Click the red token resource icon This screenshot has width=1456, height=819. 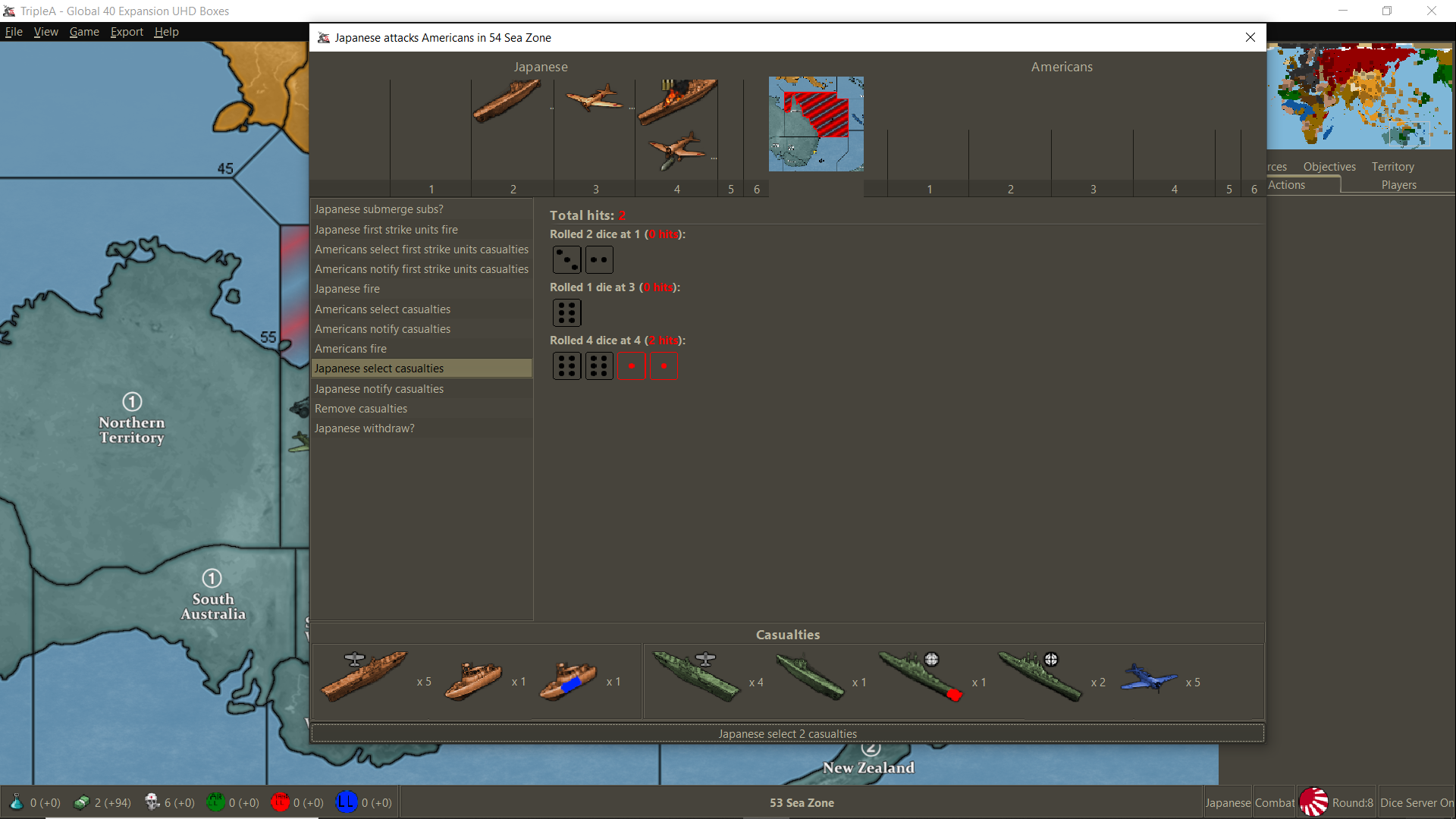[x=281, y=802]
